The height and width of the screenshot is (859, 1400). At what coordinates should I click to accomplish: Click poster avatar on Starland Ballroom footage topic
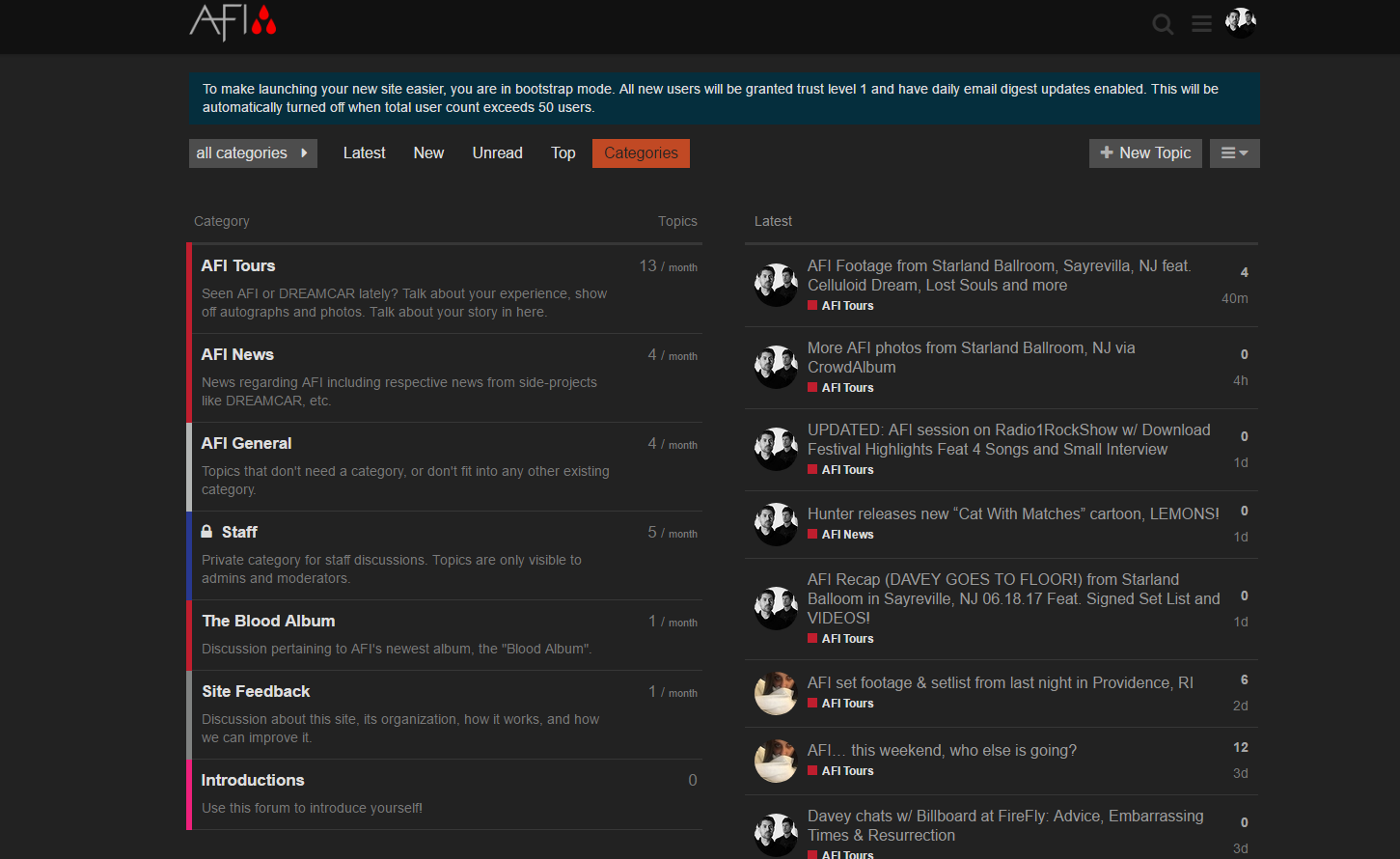(776, 285)
